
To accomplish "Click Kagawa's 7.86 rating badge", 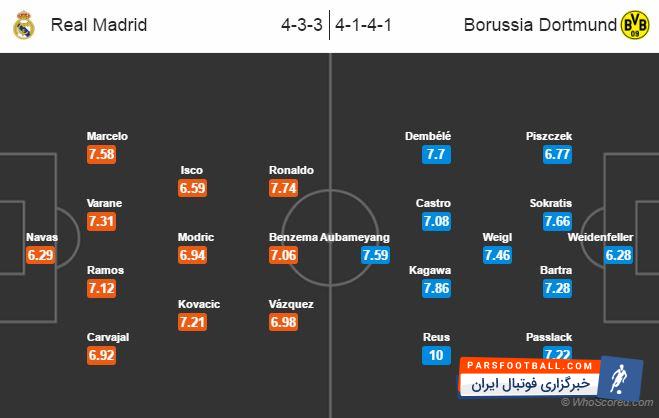I will pos(437,288).
